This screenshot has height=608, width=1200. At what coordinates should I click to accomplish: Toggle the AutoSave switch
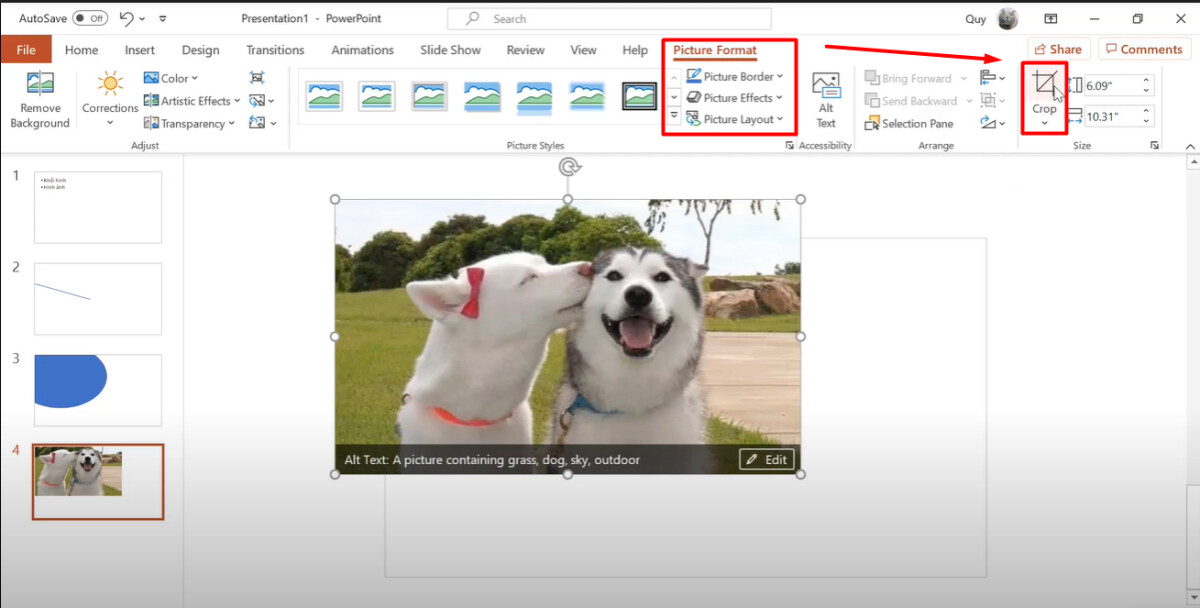[91, 18]
